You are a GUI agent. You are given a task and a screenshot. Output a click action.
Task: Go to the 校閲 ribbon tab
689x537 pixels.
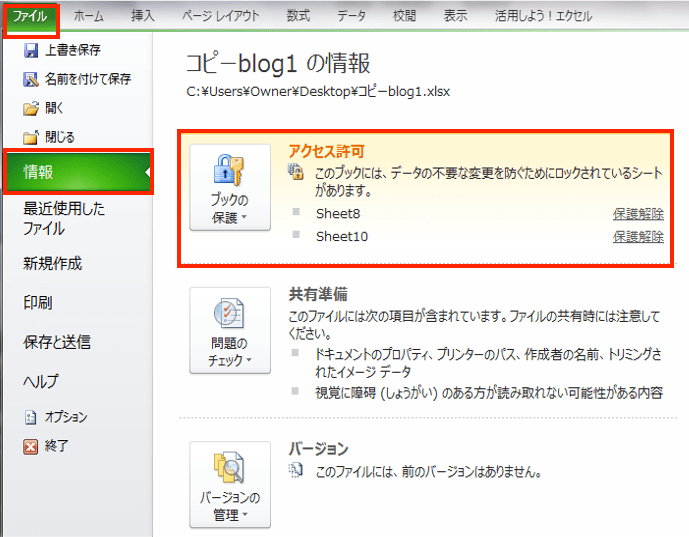point(404,17)
